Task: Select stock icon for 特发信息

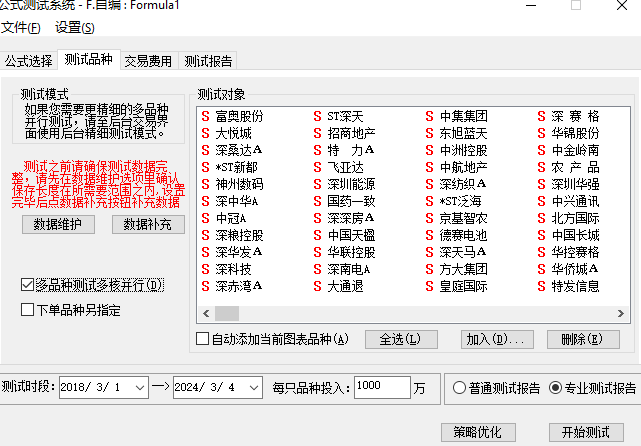Action: (542, 286)
